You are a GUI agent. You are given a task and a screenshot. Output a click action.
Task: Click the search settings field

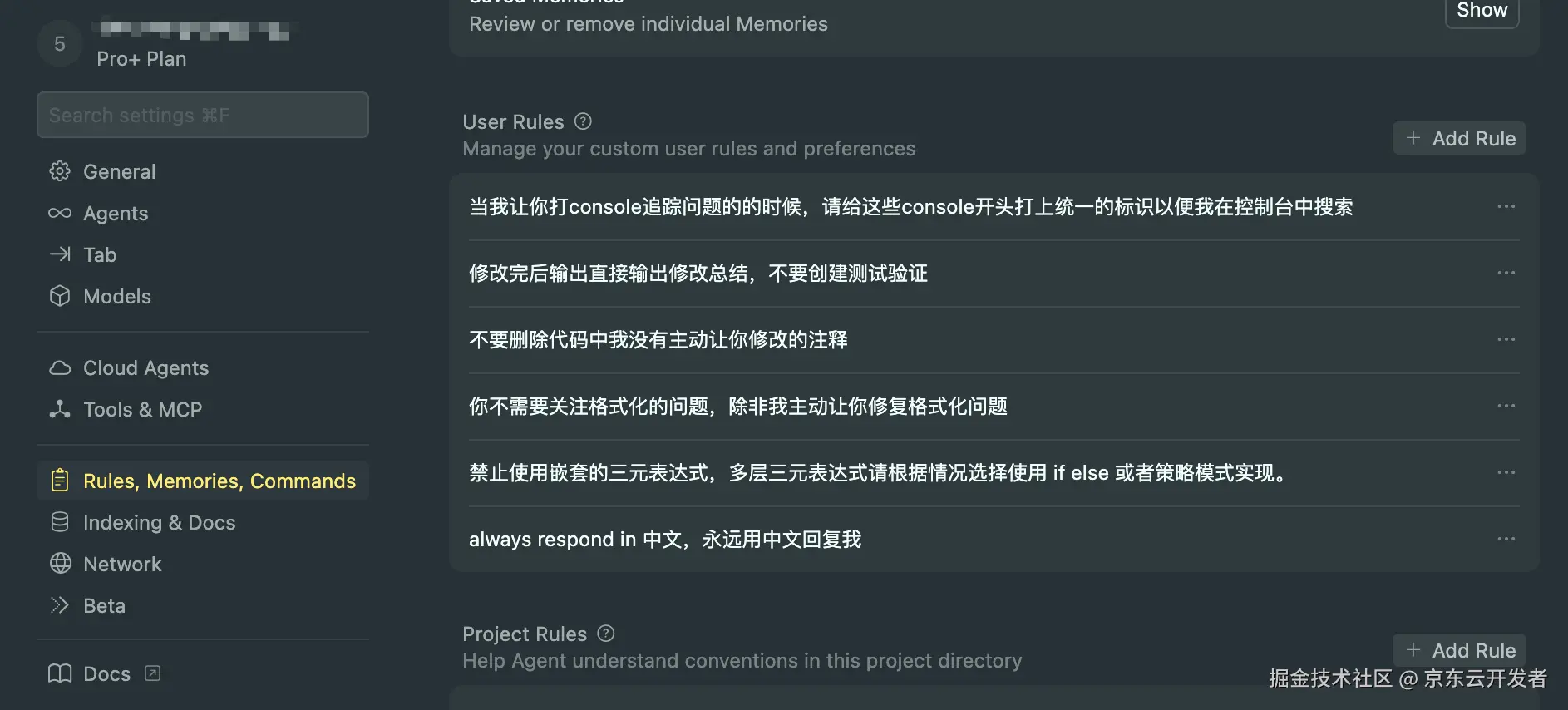coord(202,115)
